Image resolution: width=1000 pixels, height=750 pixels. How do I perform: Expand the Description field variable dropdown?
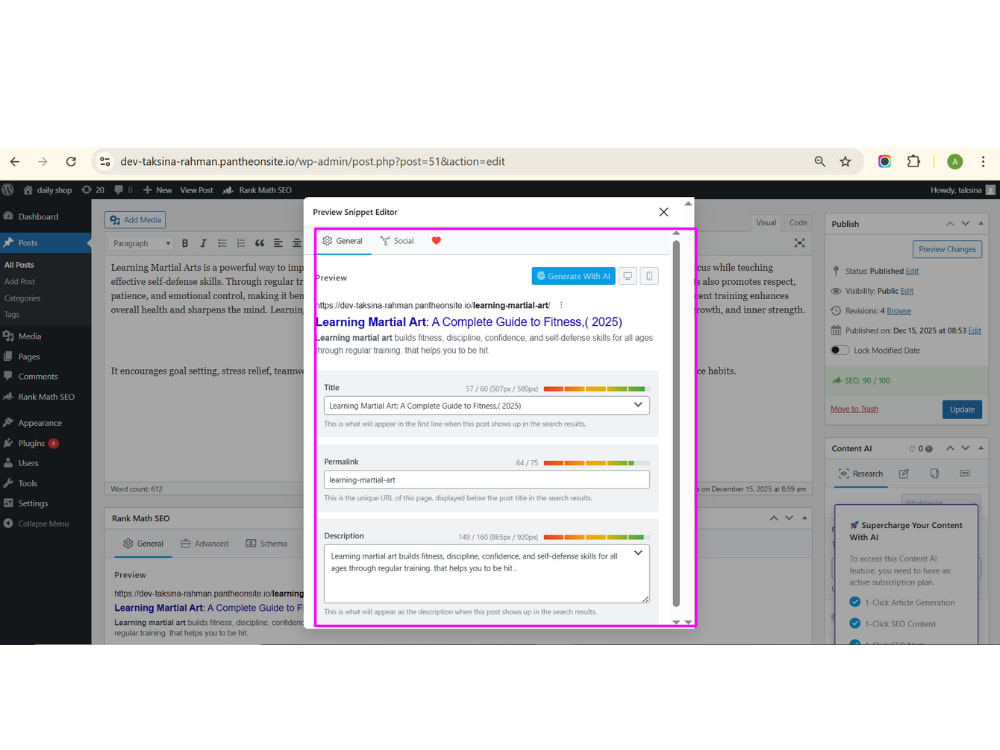click(638, 554)
